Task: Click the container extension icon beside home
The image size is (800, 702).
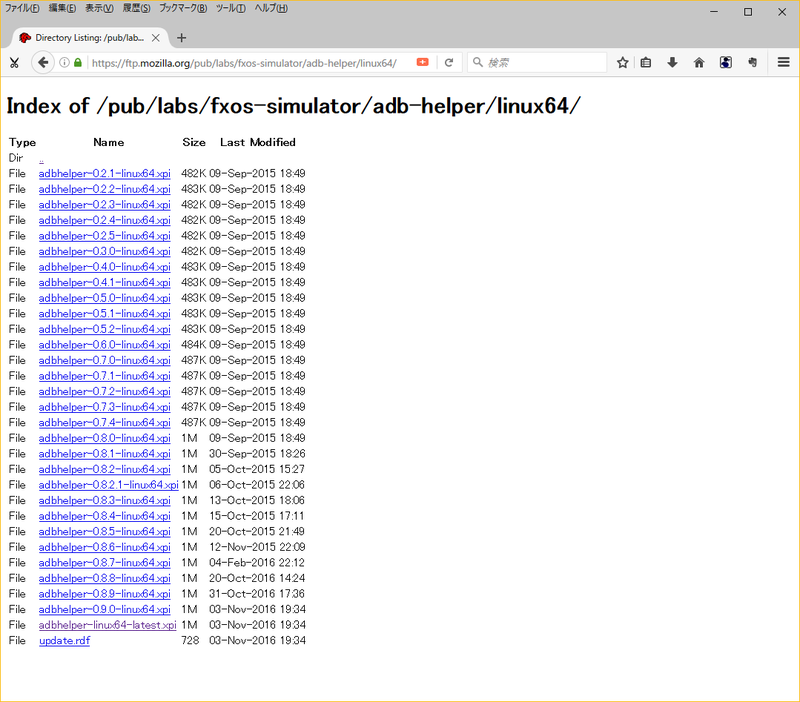Action: click(x=726, y=63)
